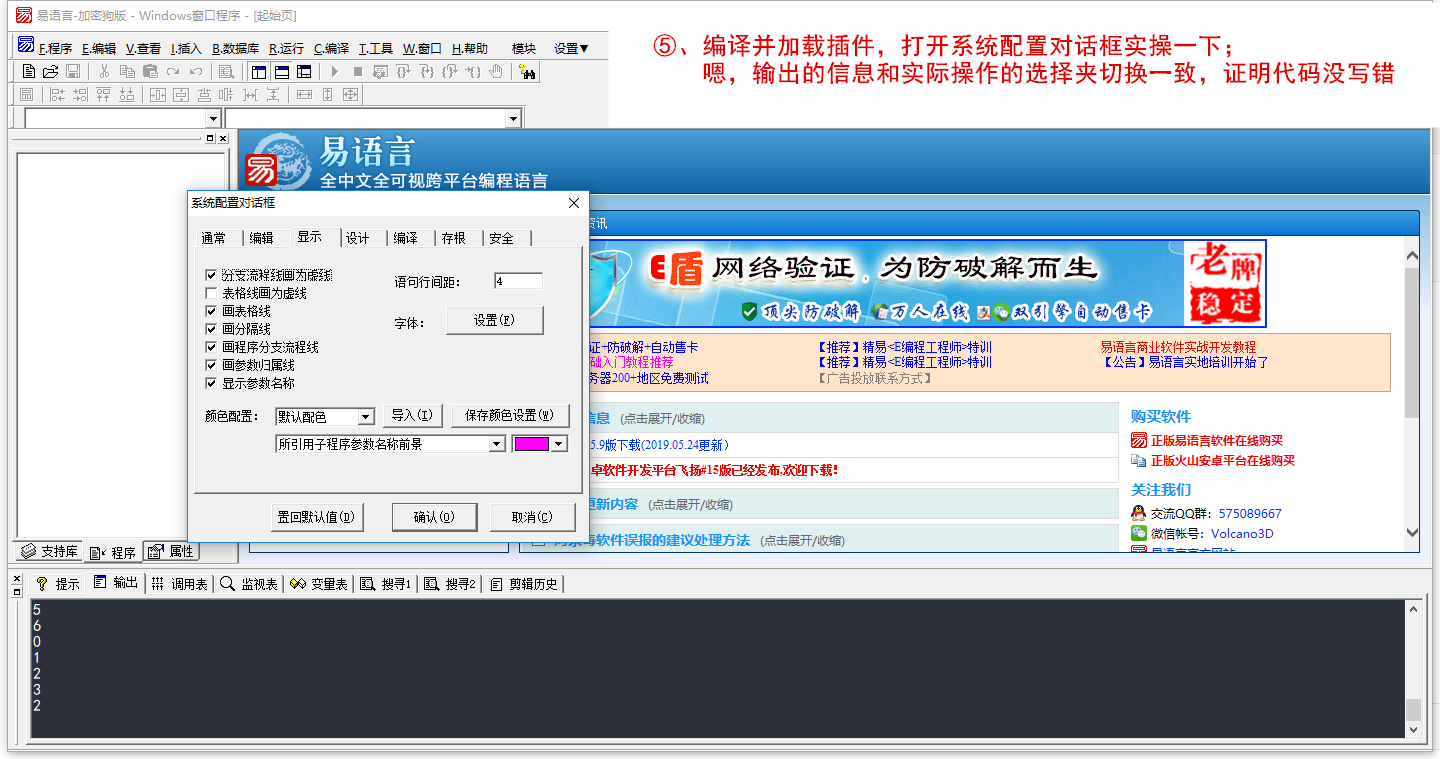Click the New file toolbar icon
This screenshot has width=1440, height=759.
(x=28, y=71)
